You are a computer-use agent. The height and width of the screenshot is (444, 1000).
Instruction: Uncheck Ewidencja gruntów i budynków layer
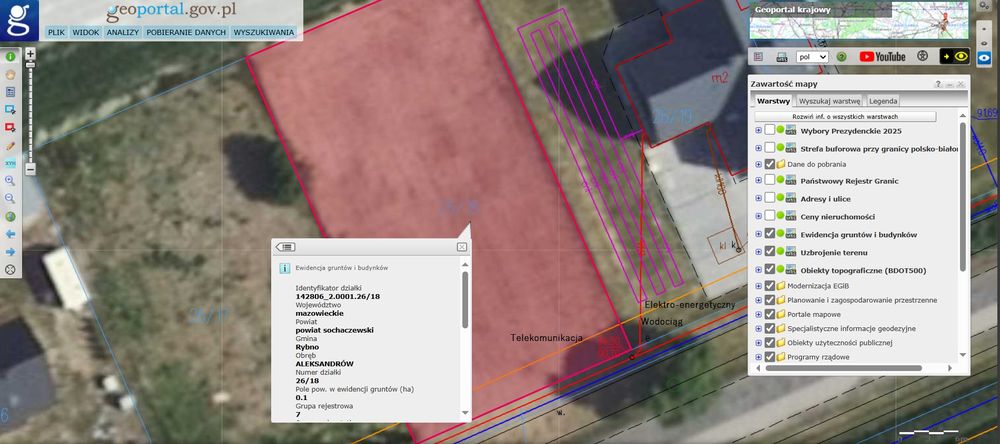coord(770,234)
